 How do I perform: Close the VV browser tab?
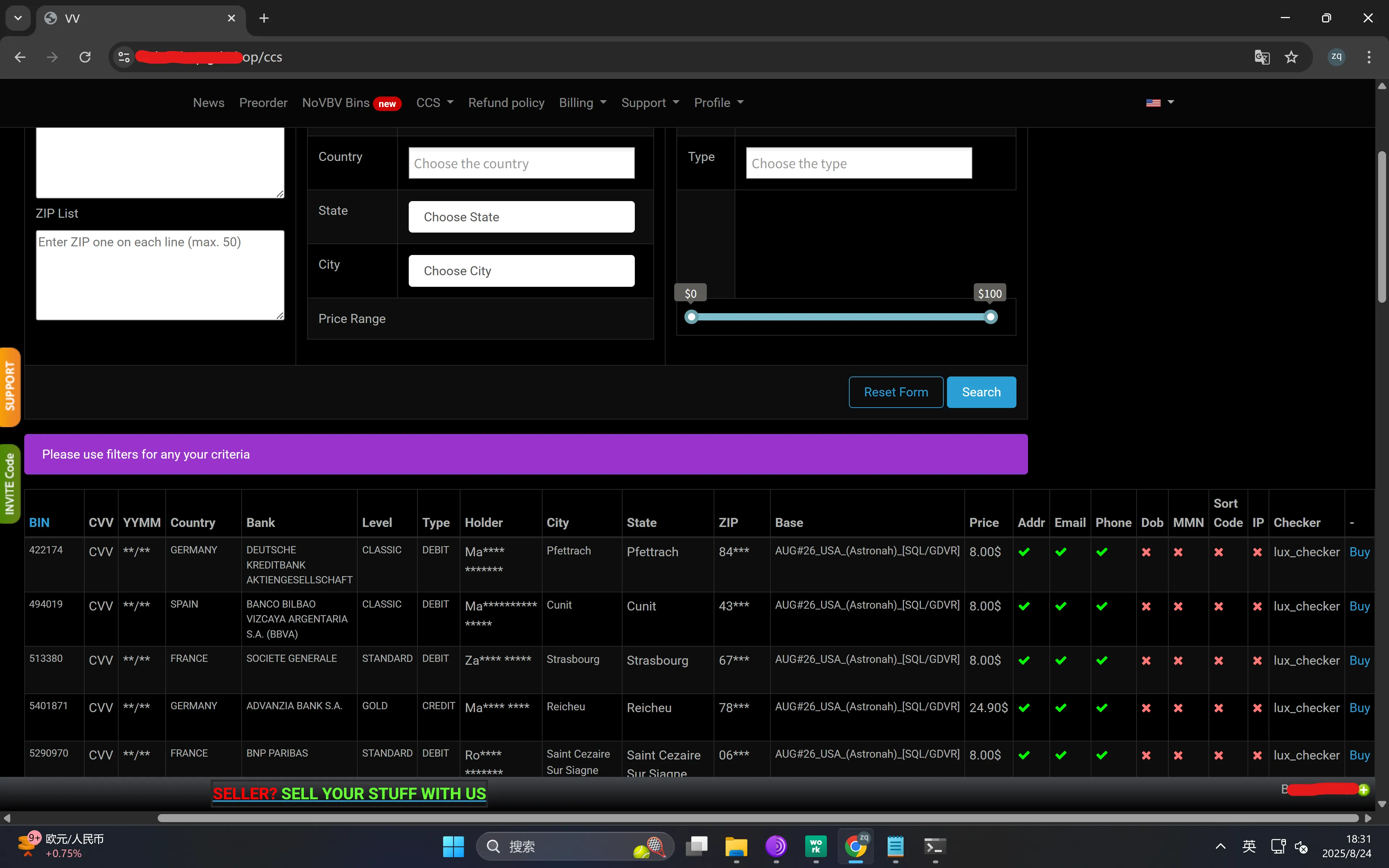tap(231, 18)
